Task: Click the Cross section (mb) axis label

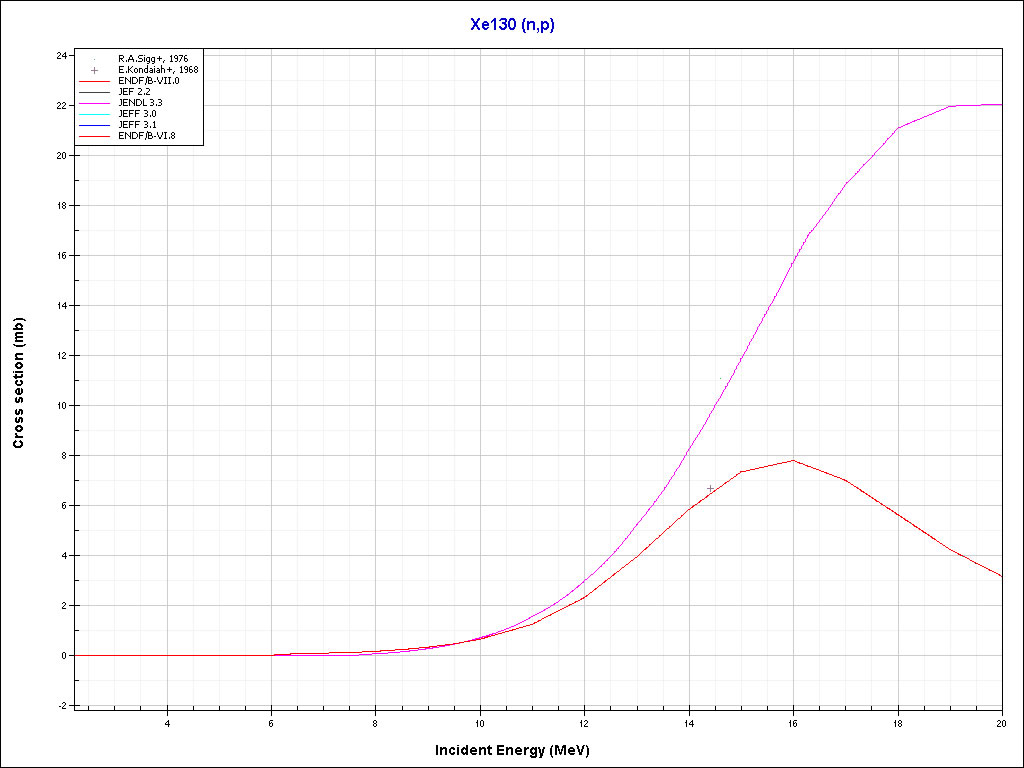Action: [x=19, y=382]
